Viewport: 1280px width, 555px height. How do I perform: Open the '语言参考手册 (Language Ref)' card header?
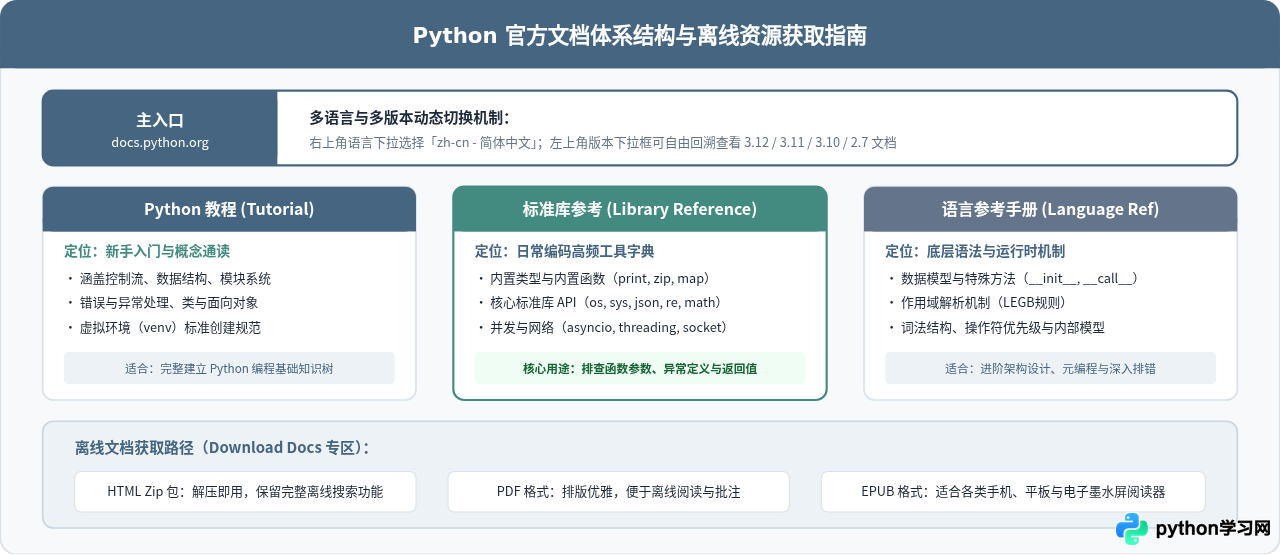pos(1050,209)
